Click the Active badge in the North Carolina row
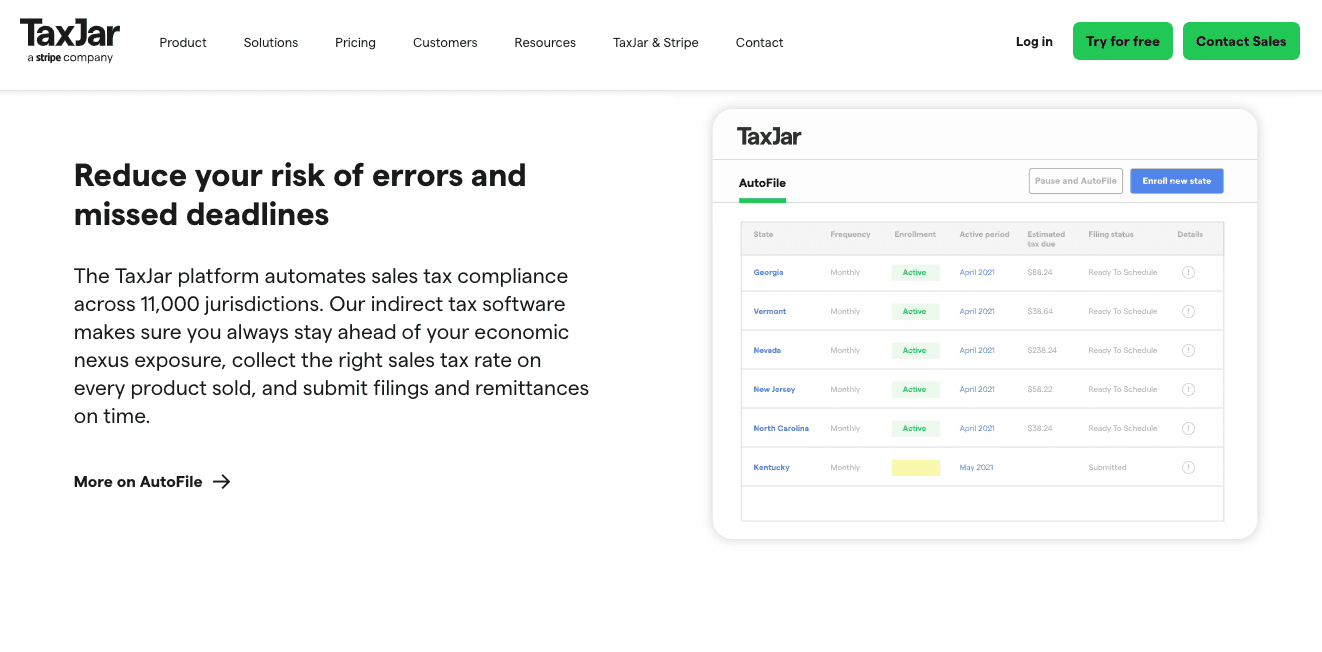 [x=915, y=428]
